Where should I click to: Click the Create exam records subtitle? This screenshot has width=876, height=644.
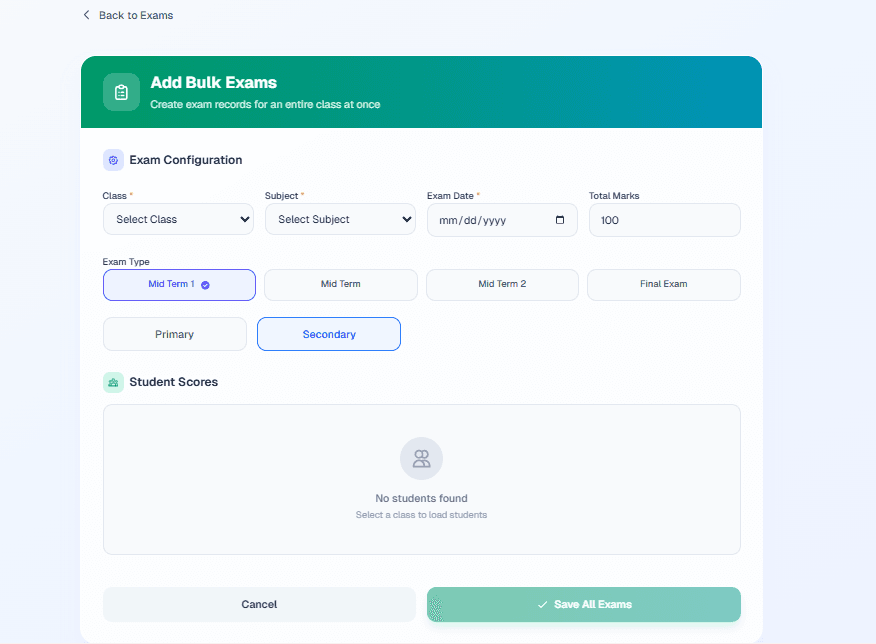[265, 104]
